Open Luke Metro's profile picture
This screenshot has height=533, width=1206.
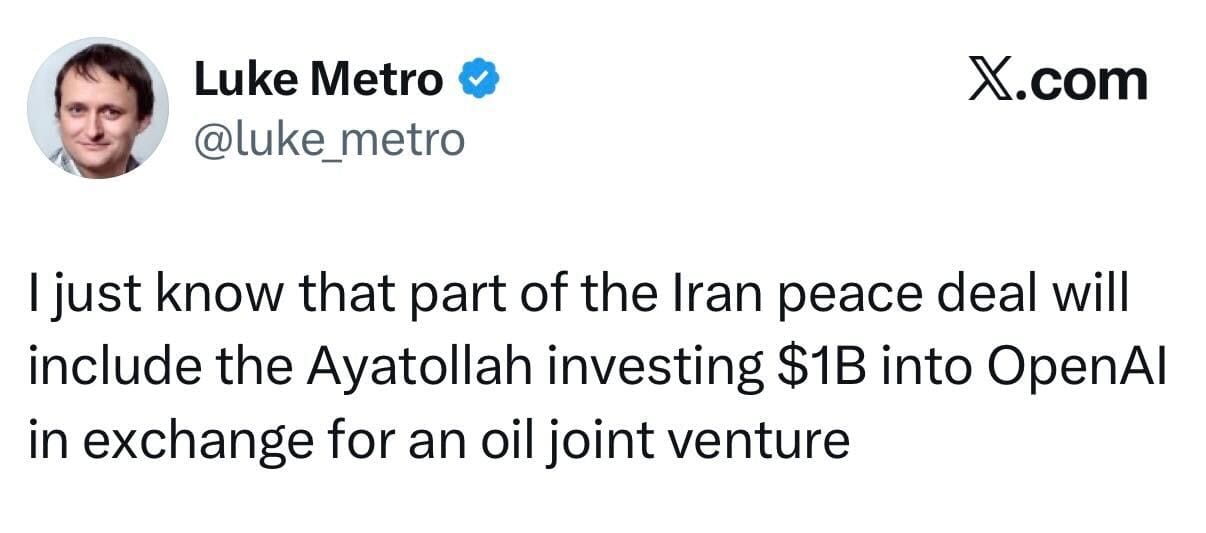point(97,109)
